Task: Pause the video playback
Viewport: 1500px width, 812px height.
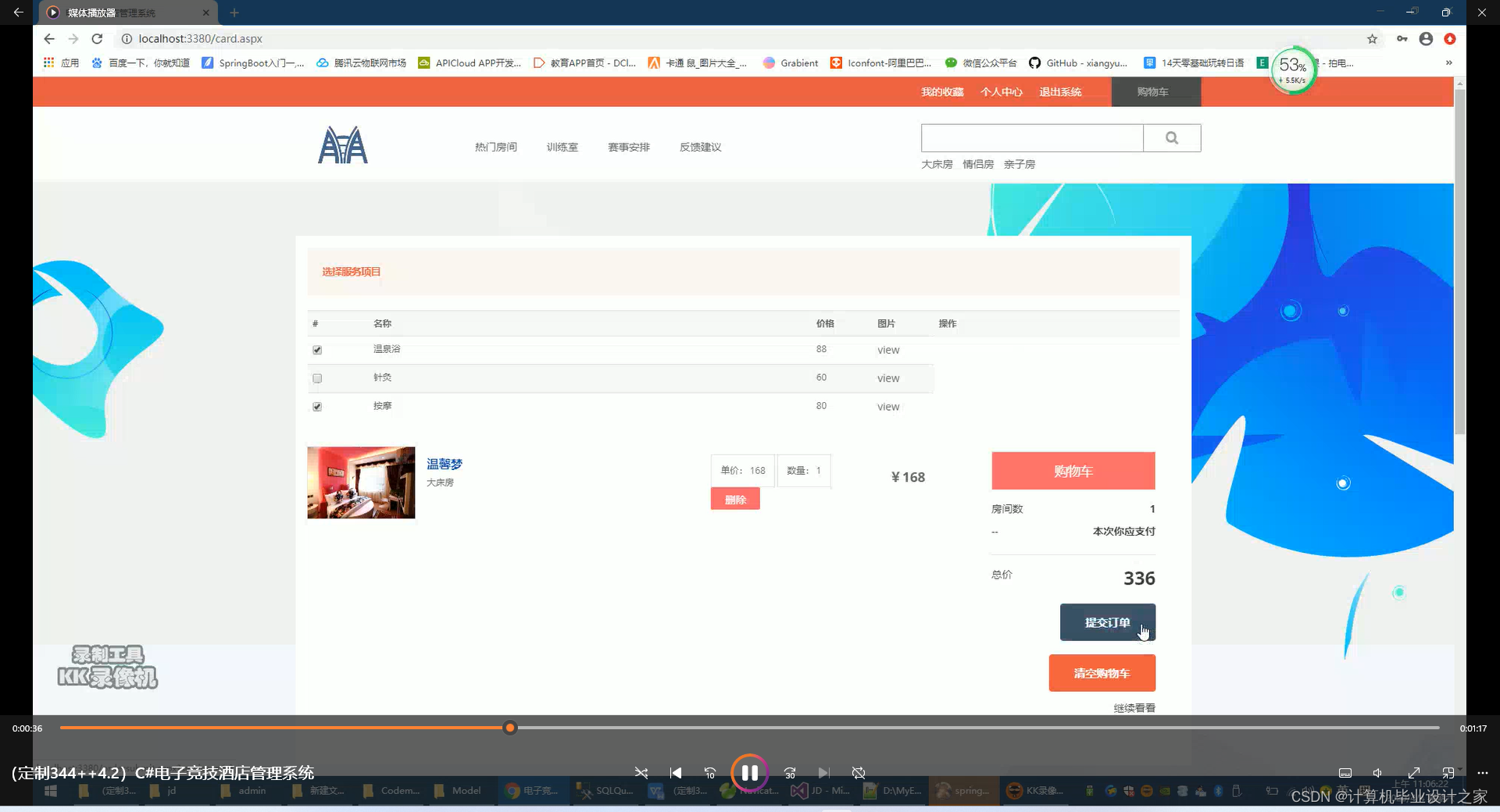Action: (749, 773)
